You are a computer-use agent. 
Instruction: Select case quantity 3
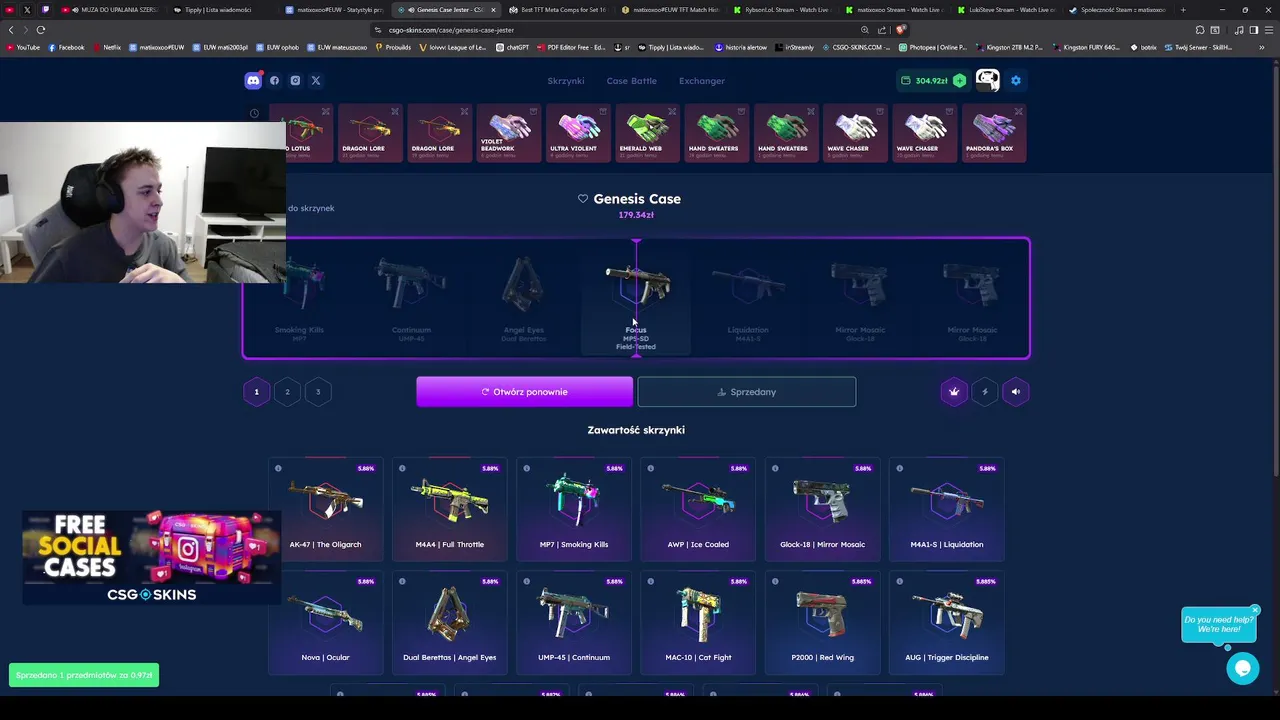click(318, 392)
